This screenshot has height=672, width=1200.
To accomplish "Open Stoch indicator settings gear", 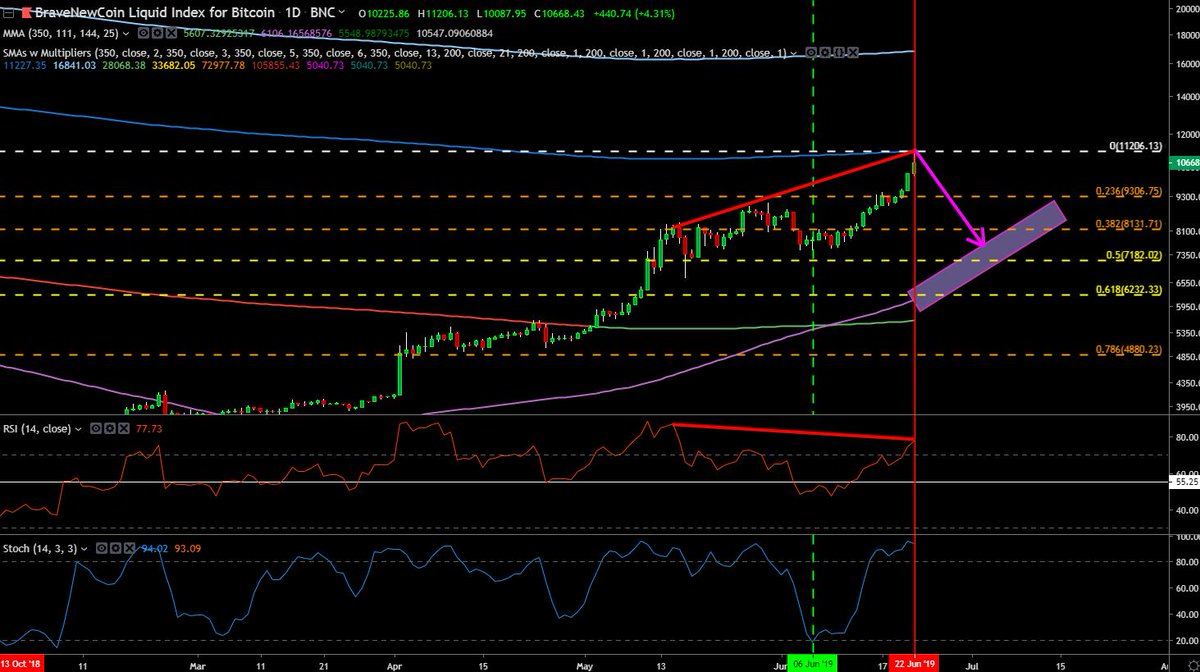I will click(116, 548).
